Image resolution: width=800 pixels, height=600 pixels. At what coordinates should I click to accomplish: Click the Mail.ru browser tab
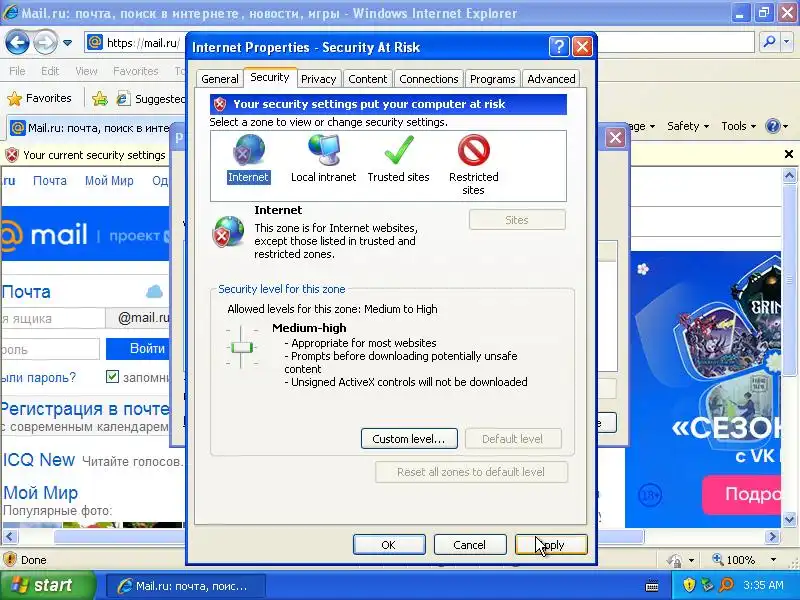point(89,128)
